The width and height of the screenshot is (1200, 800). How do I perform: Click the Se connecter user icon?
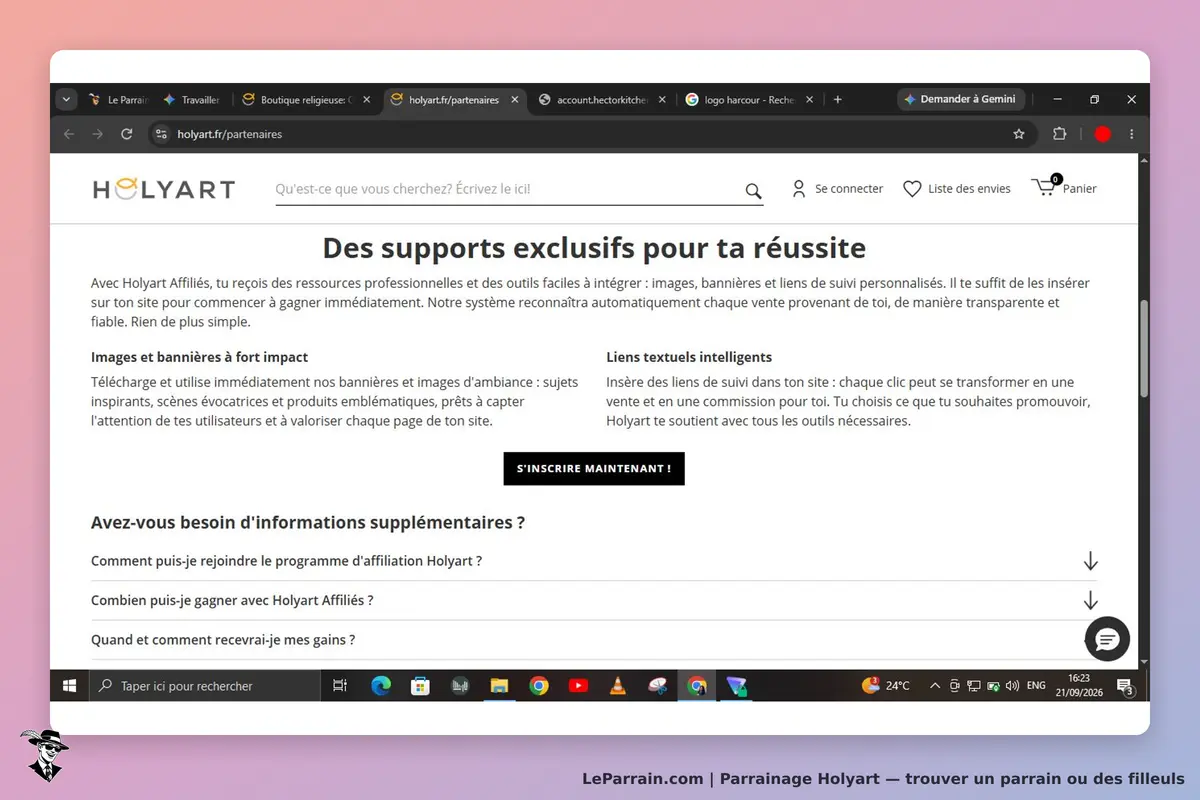click(798, 188)
